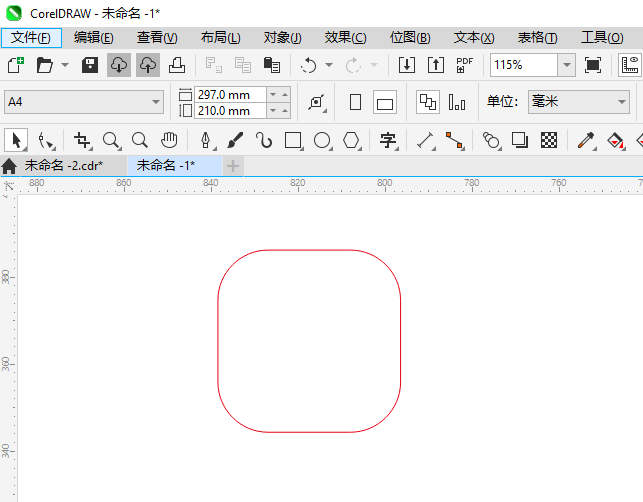Select the Pick arrow tool
This screenshot has width=643, height=502.
click(x=16, y=140)
